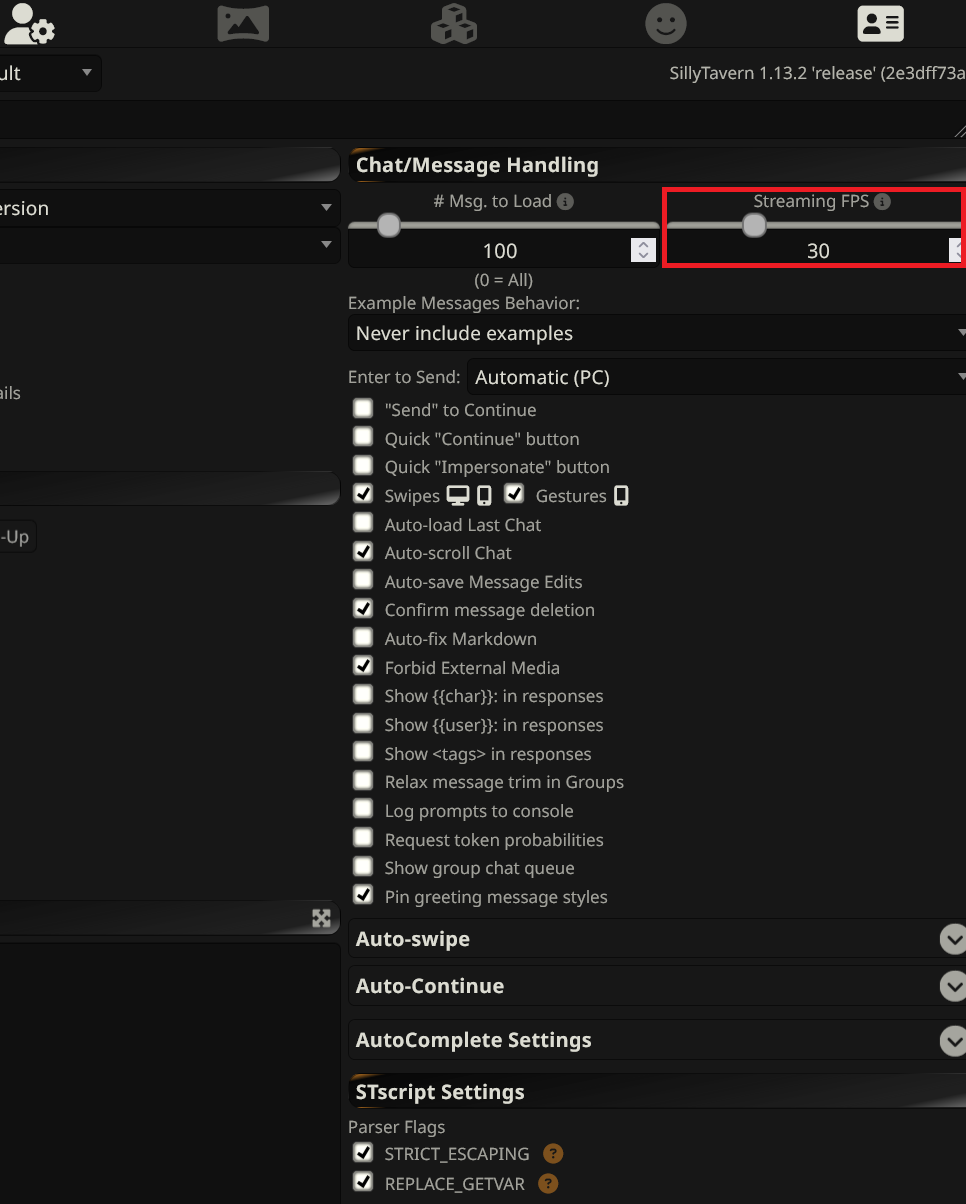This screenshot has width=966, height=1204.
Task: Toggle STRICT_ESCAPING parser flag
Action: tap(363, 1153)
